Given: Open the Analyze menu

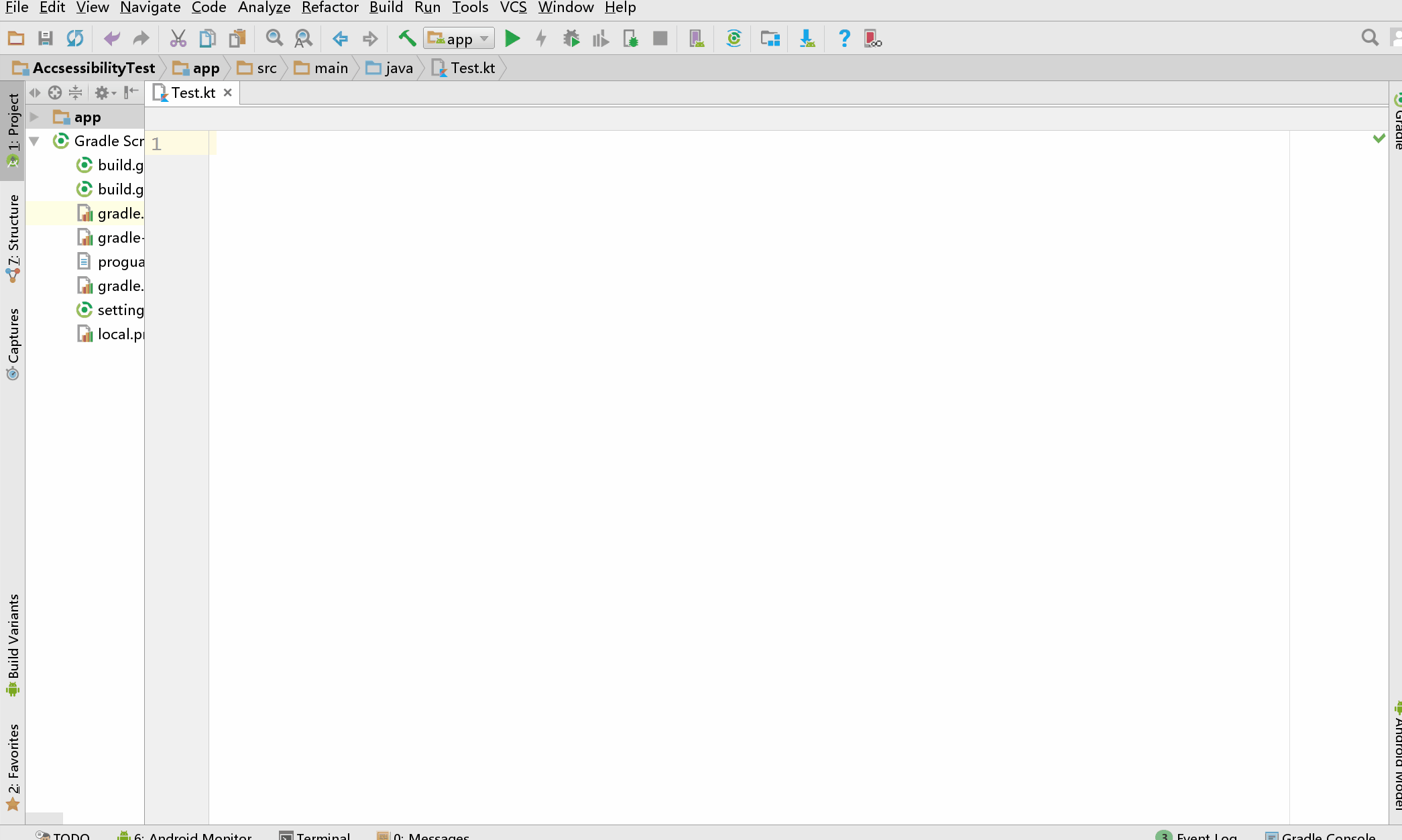Looking at the screenshot, I should pyautogui.click(x=264, y=7).
